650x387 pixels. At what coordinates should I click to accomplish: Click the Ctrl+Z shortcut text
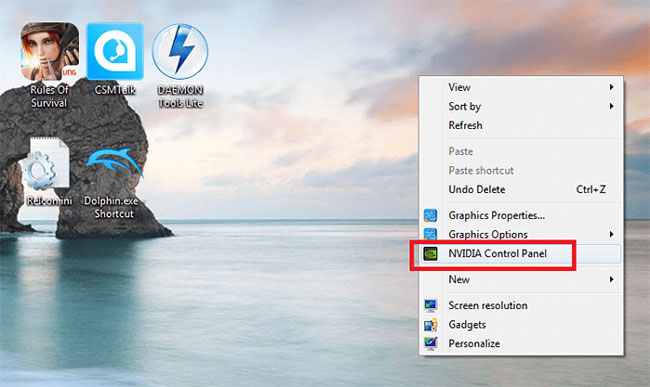coord(591,189)
